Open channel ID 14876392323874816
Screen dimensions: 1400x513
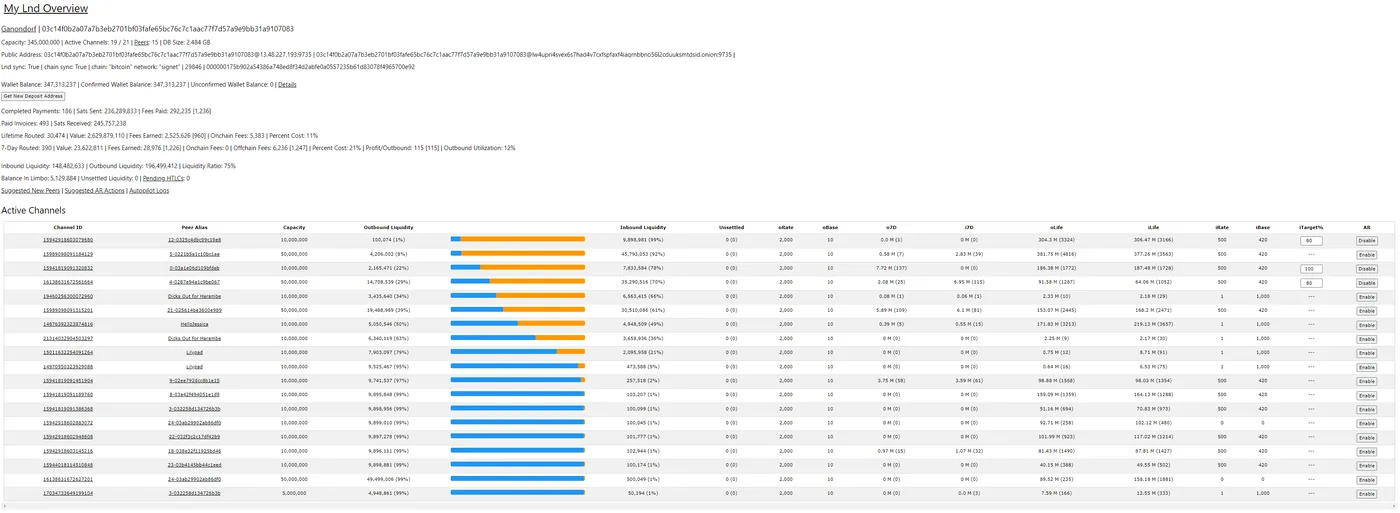pos(67,325)
